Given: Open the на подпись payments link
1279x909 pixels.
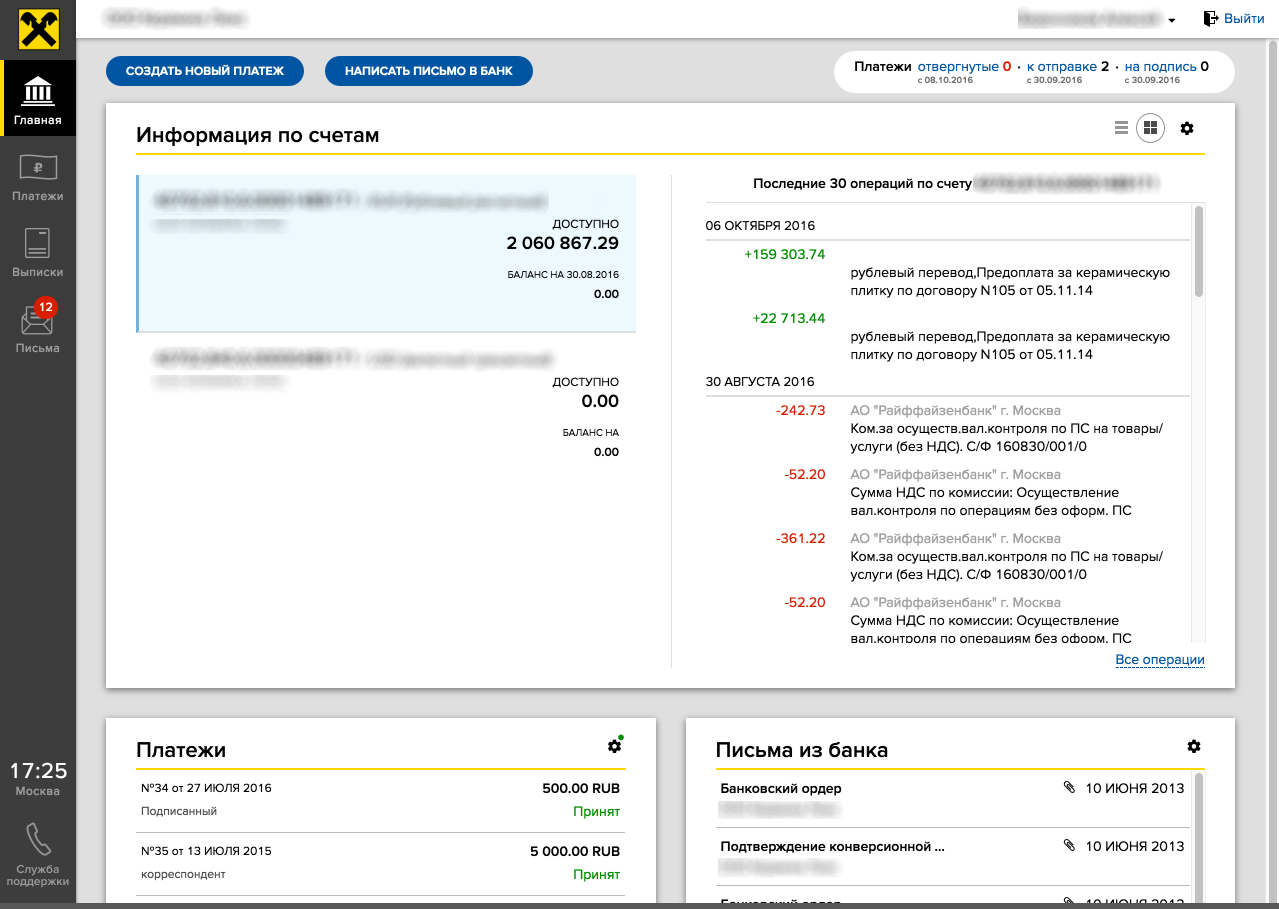Looking at the screenshot, I should [x=1160, y=67].
